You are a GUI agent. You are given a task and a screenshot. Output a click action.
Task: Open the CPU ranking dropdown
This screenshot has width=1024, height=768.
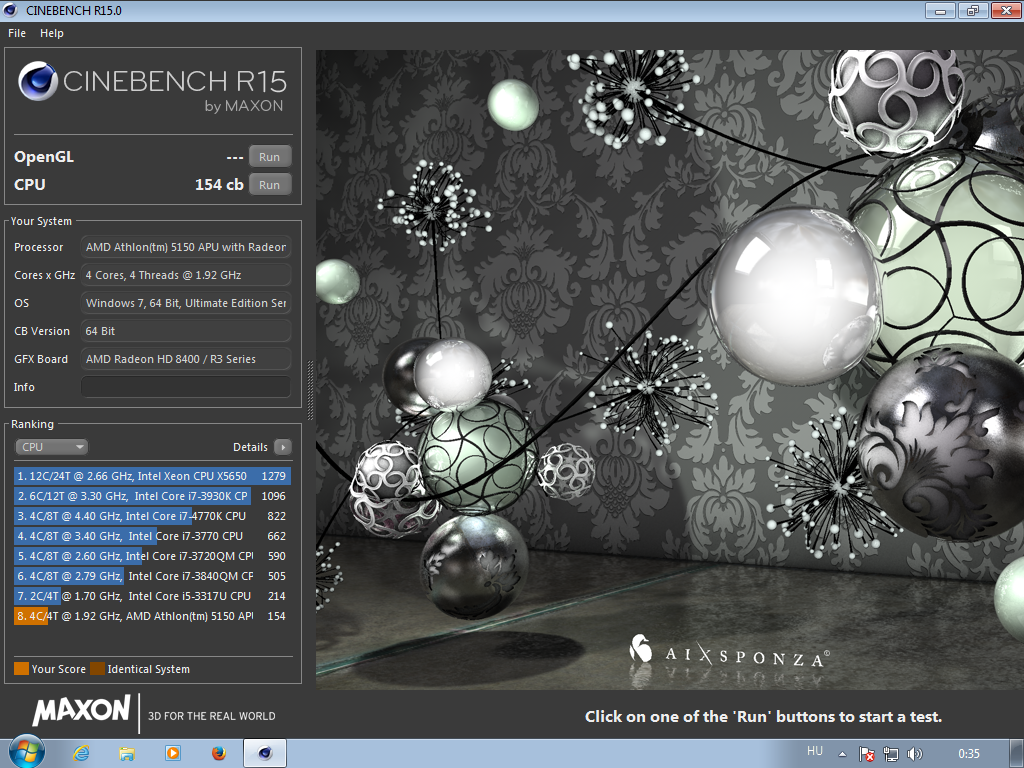coord(52,447)
